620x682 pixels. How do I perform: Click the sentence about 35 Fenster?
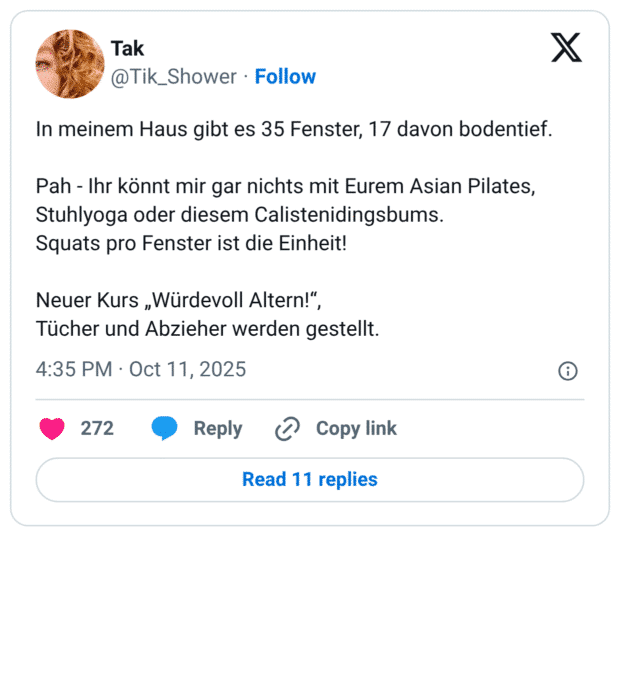[x=293, y=130]
